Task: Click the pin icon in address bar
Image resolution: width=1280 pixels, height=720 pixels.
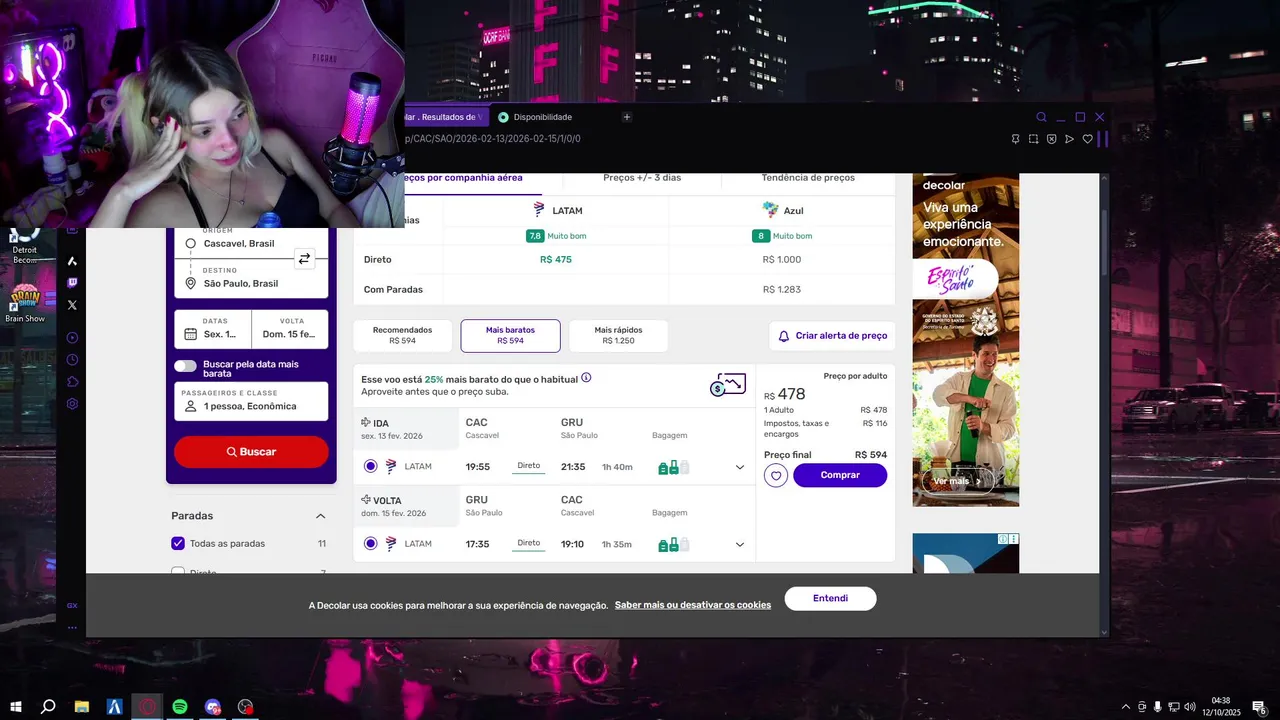Action: (x=1015, y=139)
